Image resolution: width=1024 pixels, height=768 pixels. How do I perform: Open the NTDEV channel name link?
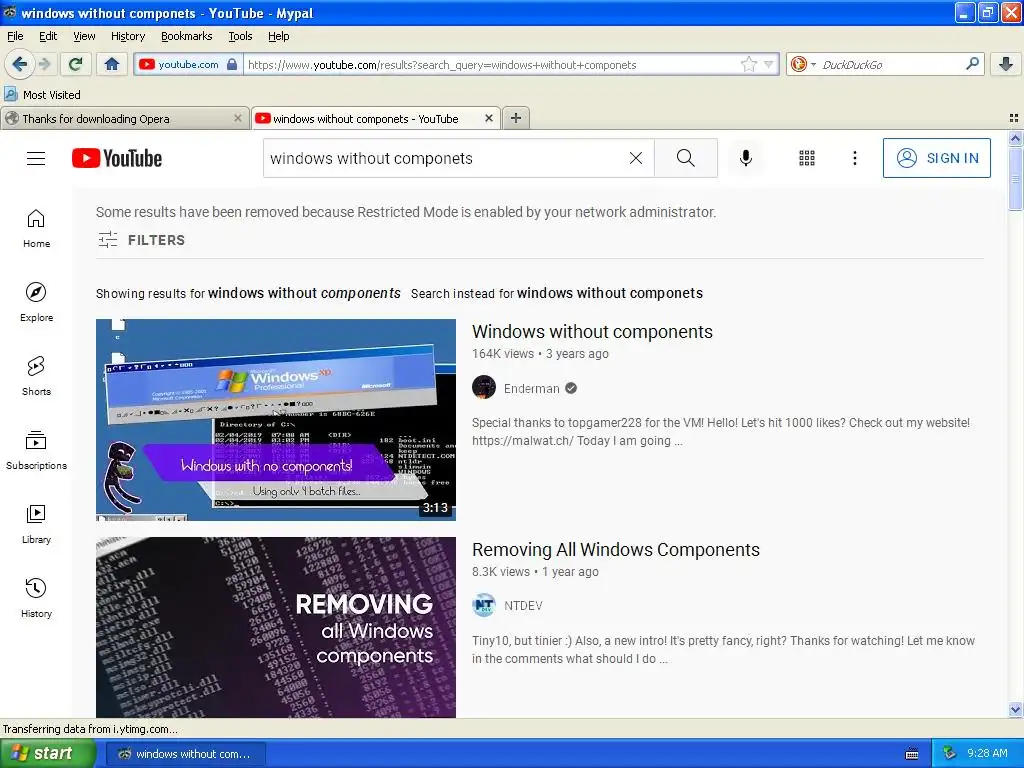523,606
